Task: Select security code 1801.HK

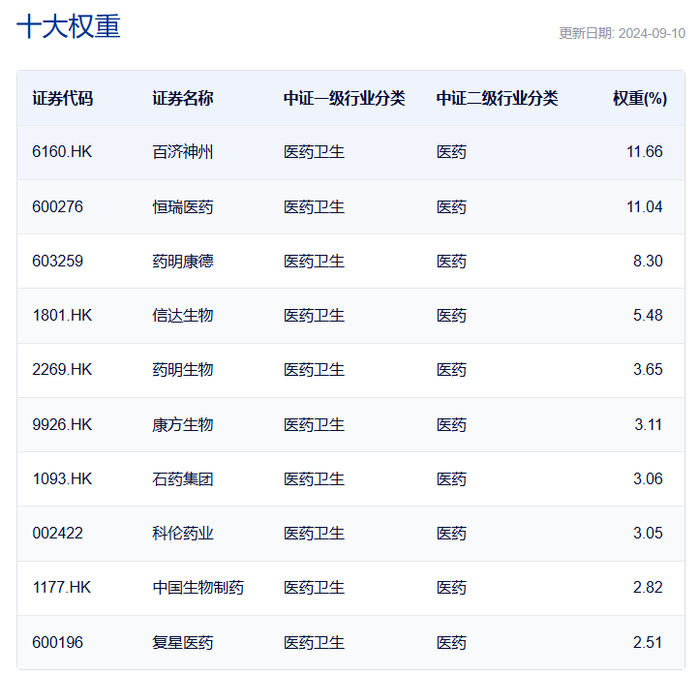Action: tap(62, 316)
